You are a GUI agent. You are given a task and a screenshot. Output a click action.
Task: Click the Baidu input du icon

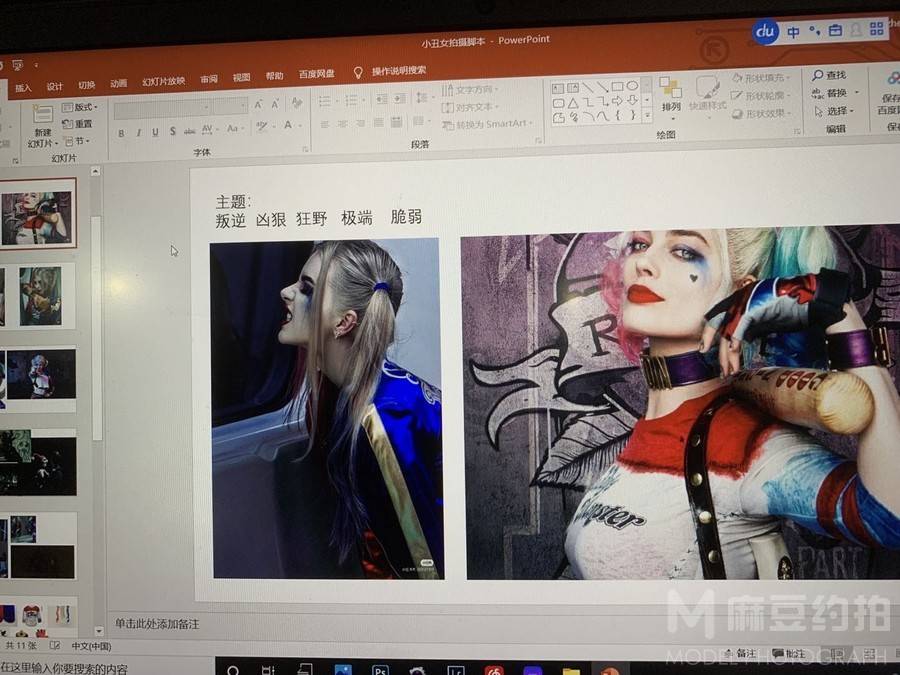point(765,32)
